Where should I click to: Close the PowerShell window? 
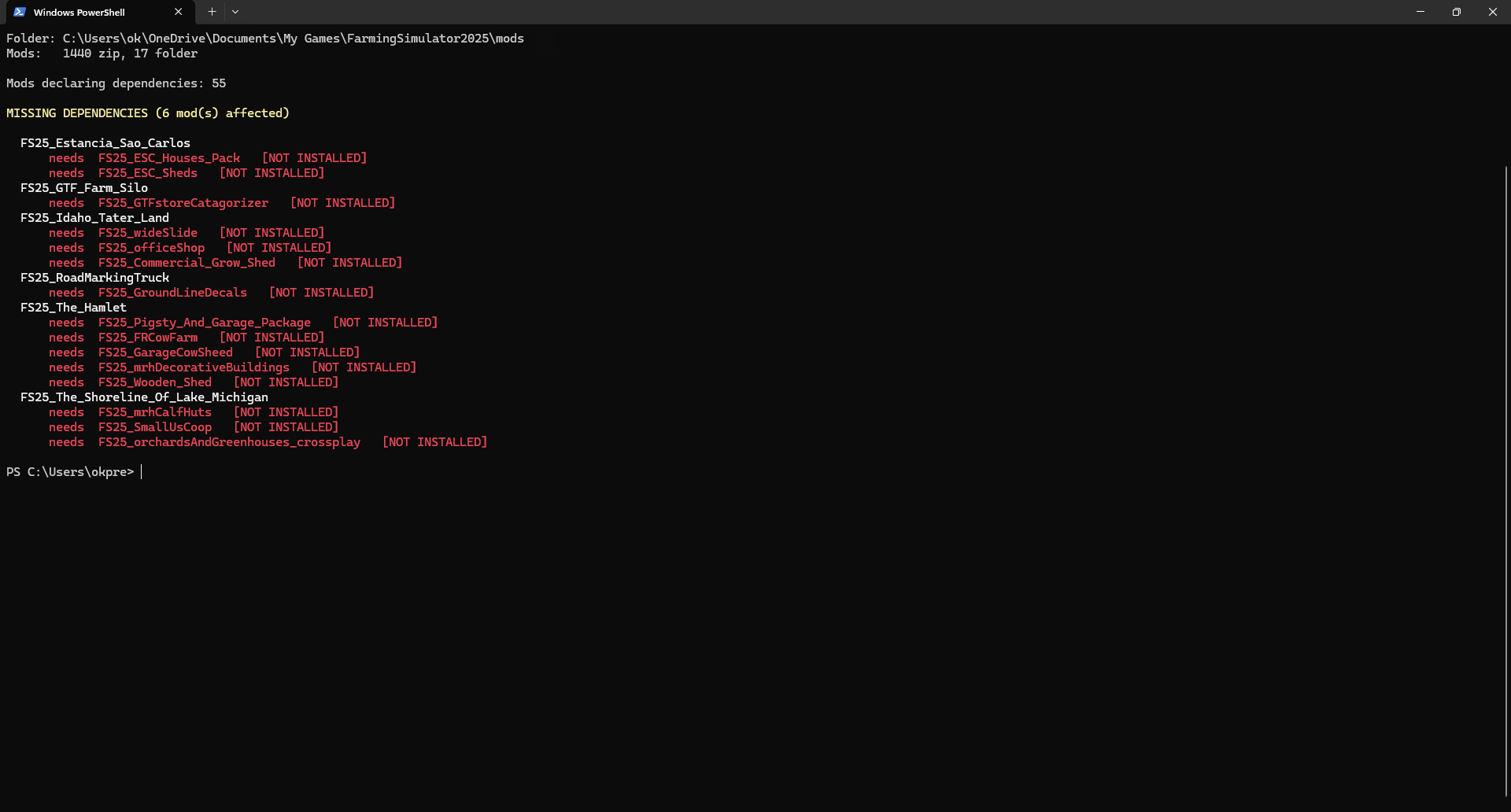(x=1493, y=12)
